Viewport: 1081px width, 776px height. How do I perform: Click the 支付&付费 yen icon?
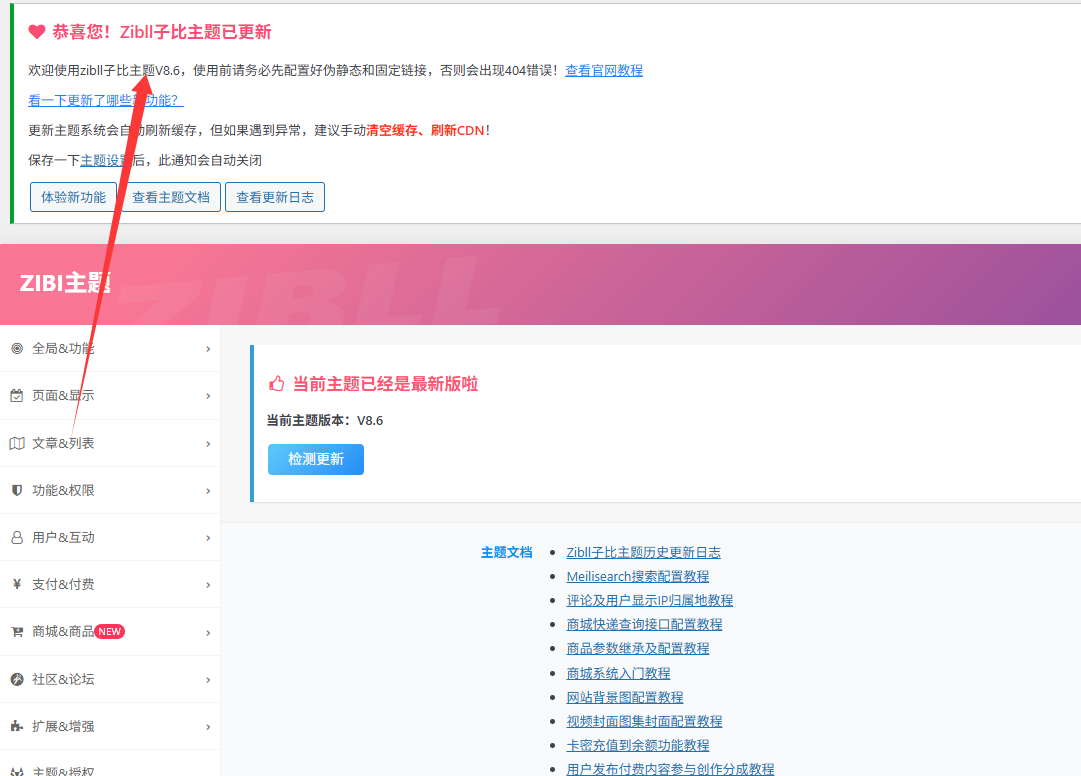click(16, 584)
